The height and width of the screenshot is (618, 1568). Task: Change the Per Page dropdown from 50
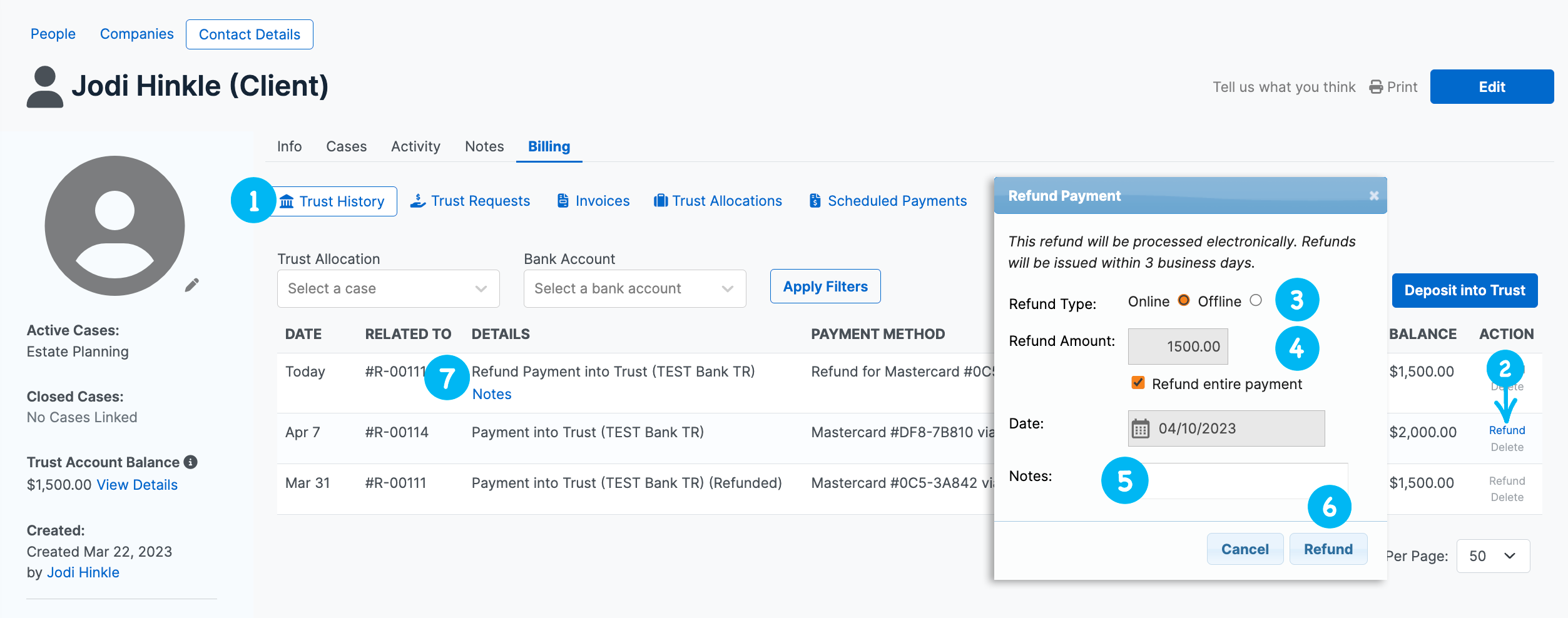point(1492,555)
